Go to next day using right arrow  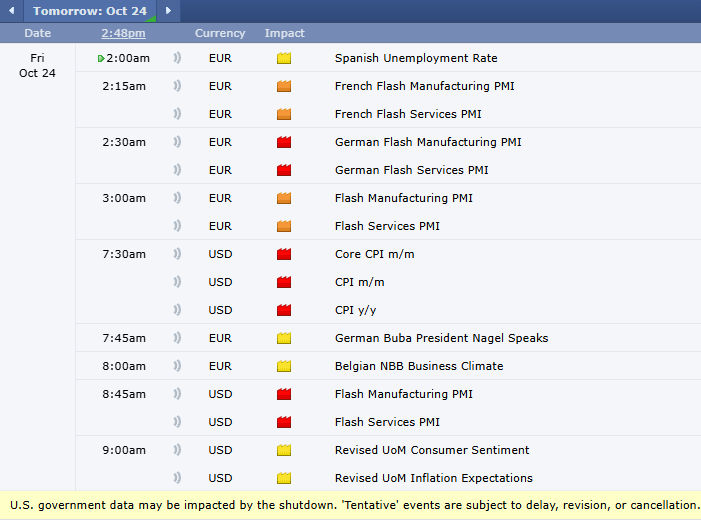168,11
